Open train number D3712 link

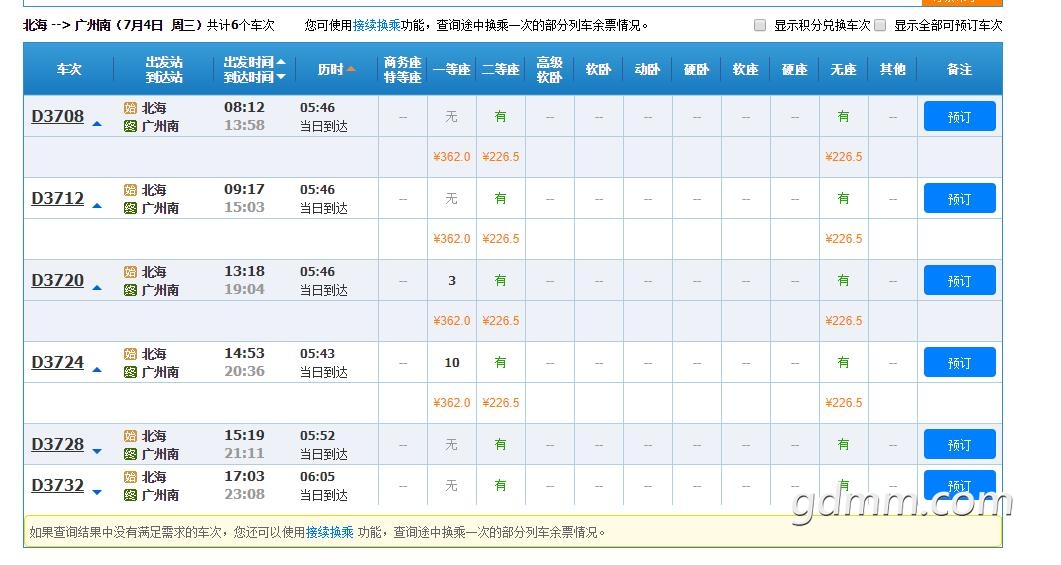pyautogui.click(x=58, y=198)
